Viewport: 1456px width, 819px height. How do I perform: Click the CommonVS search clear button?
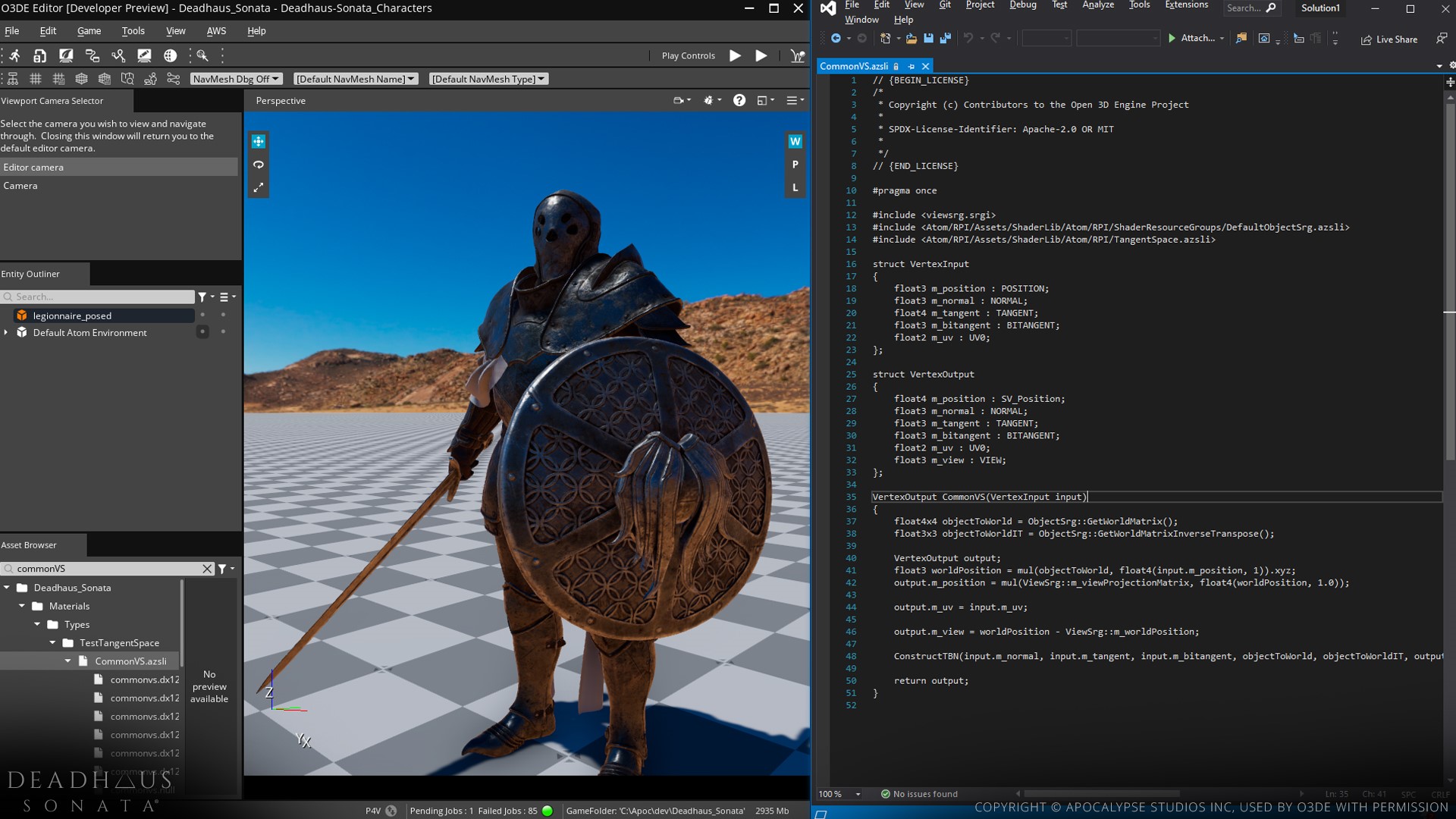[206, 568]
